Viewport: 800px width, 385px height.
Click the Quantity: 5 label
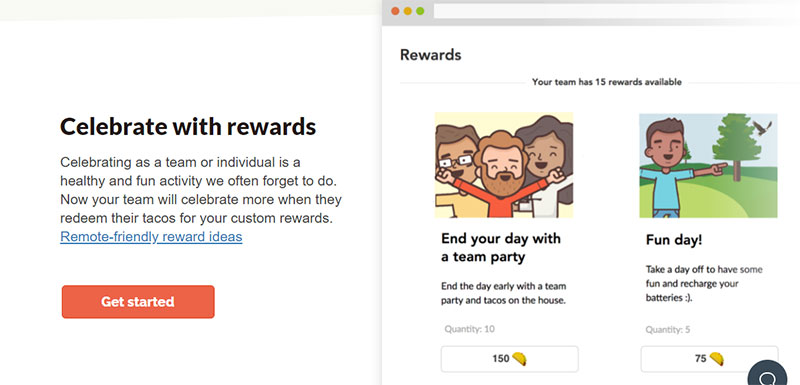668,330
